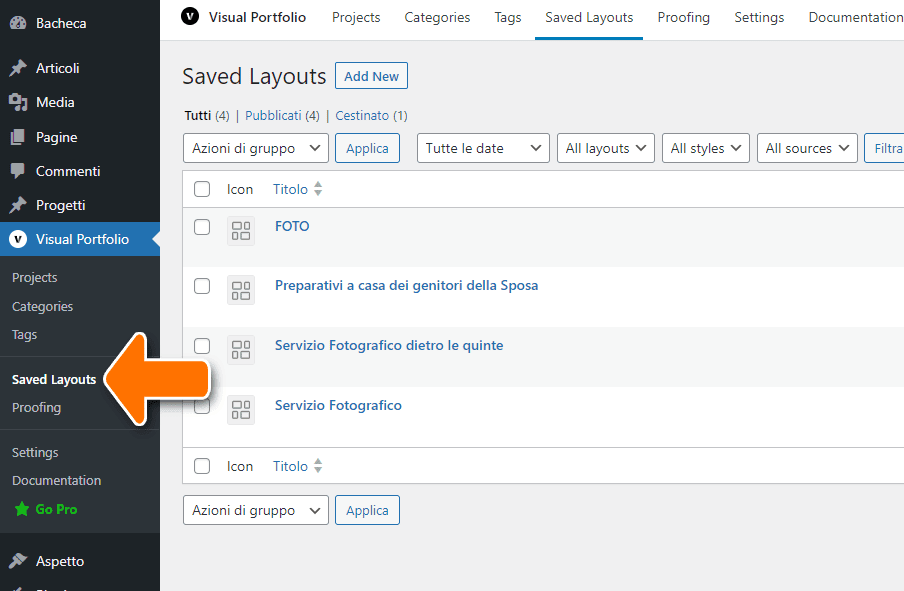Viewport: 904px width, 591px height.
Task: Click the Add New button
Action: pyautogui.click(x=371, y=76)
